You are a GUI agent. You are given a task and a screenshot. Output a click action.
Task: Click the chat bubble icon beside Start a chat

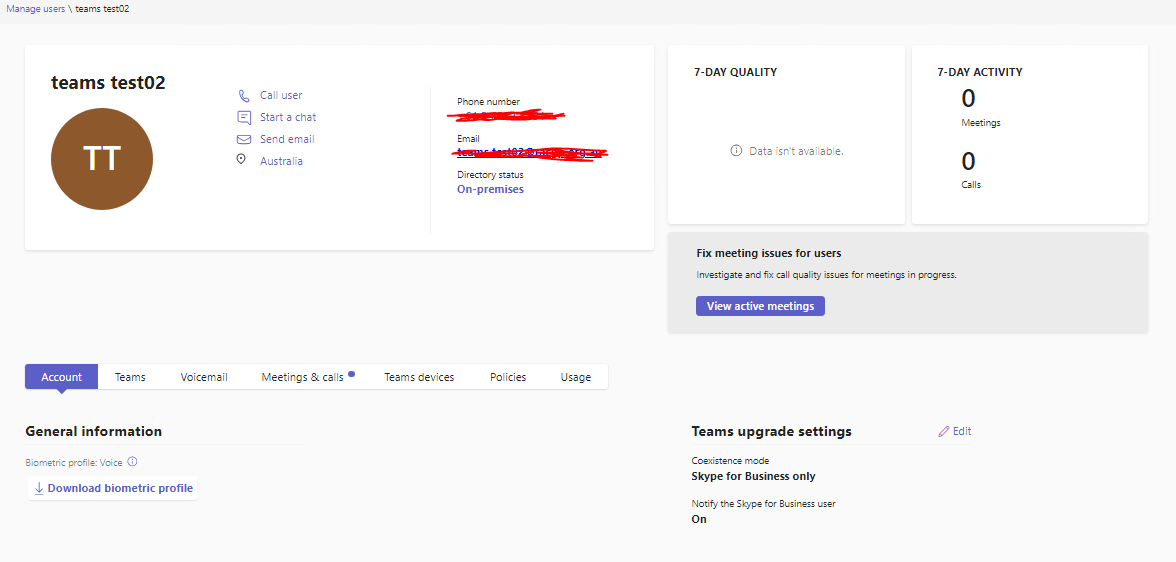coord(244,117)
